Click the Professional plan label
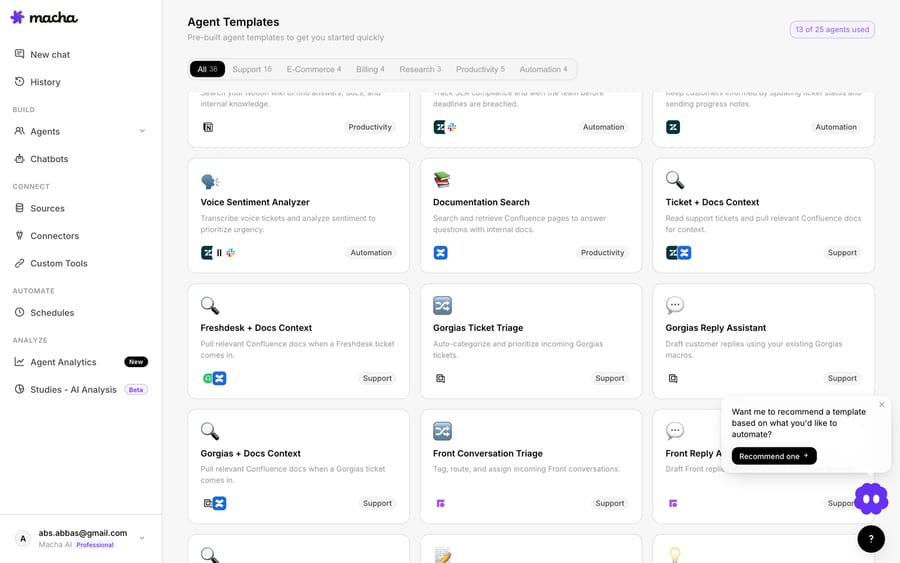Viewport: 900px width, 563px height. pos(95,545)
